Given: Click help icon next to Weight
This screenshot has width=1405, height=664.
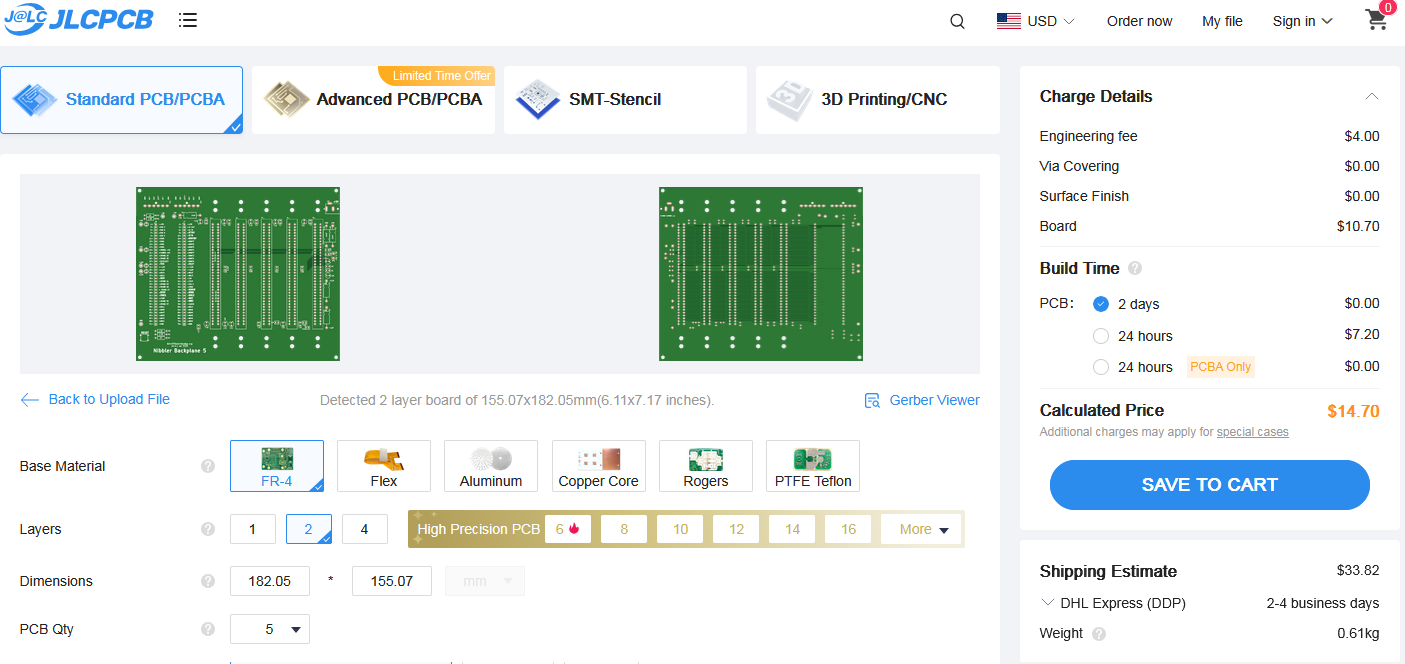Looking at the screenshot, I should coord(1099,633).
